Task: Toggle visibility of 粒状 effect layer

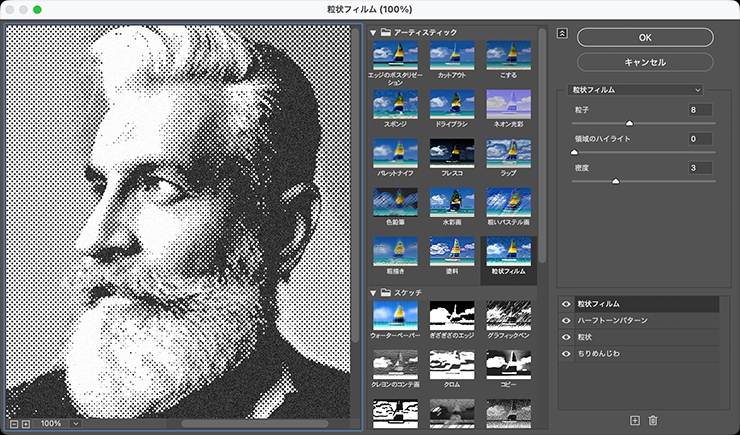Action: pyautogui.click(x=566, y=337)
